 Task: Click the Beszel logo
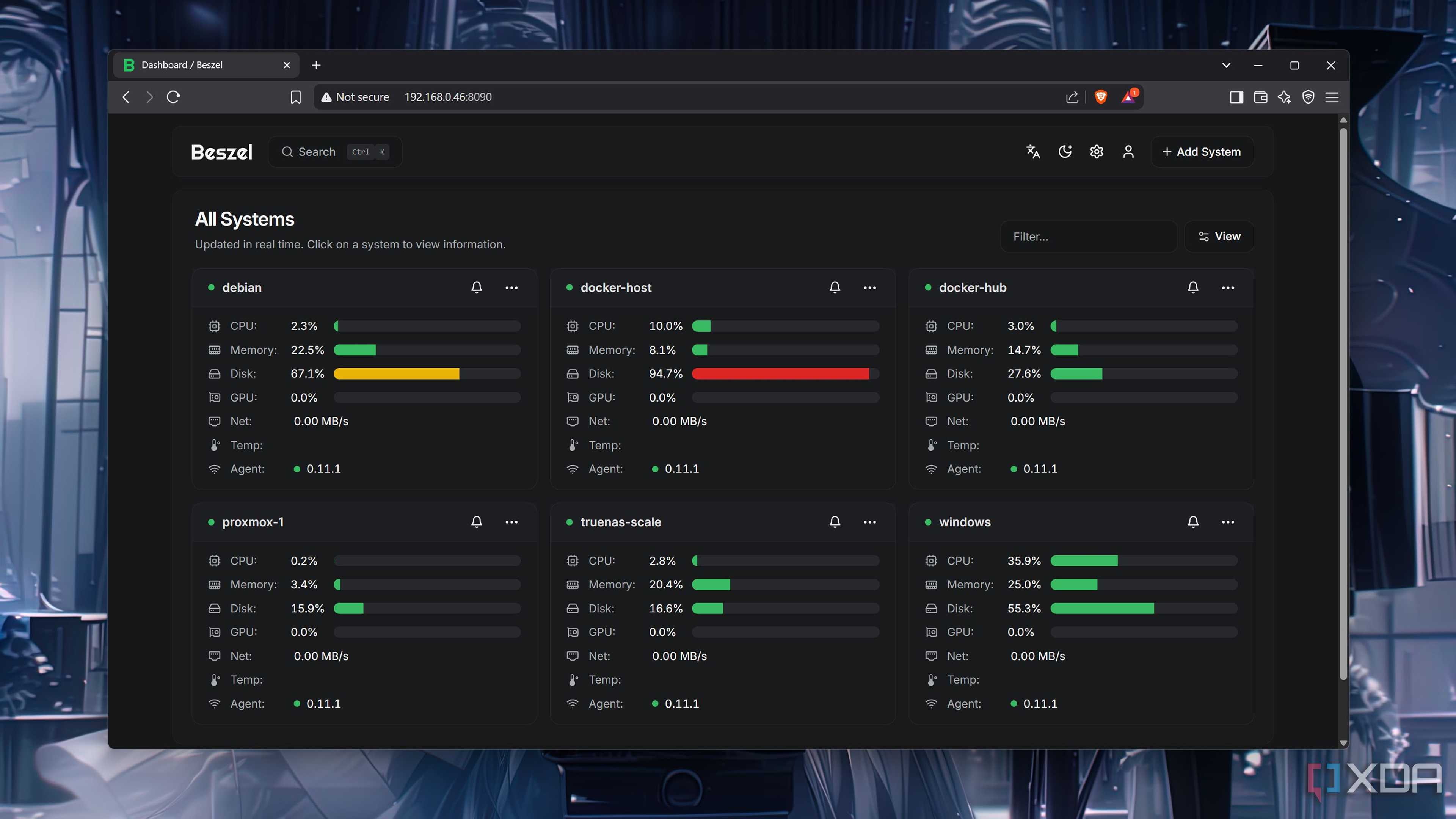tap(221, 152)
